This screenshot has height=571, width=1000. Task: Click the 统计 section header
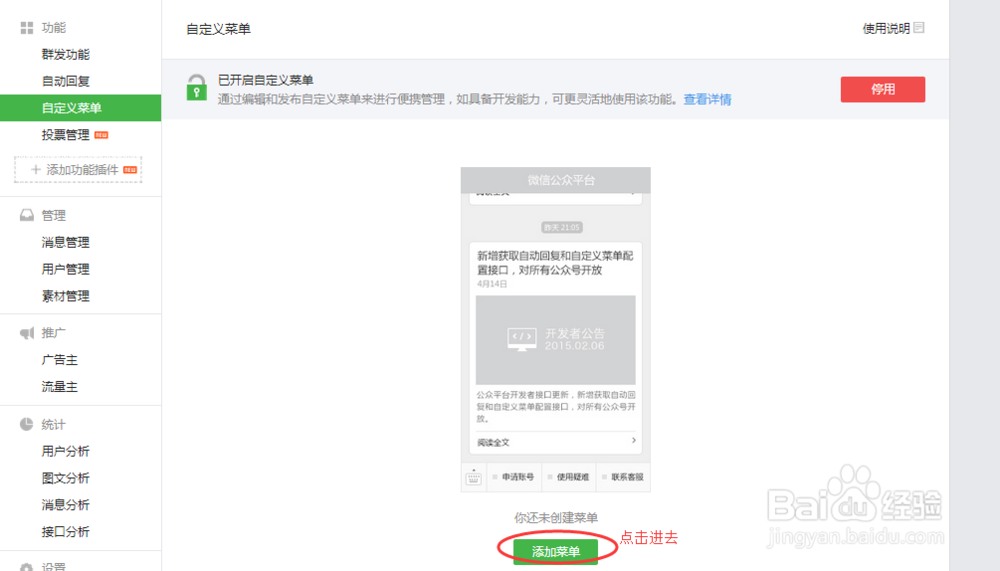54,425
